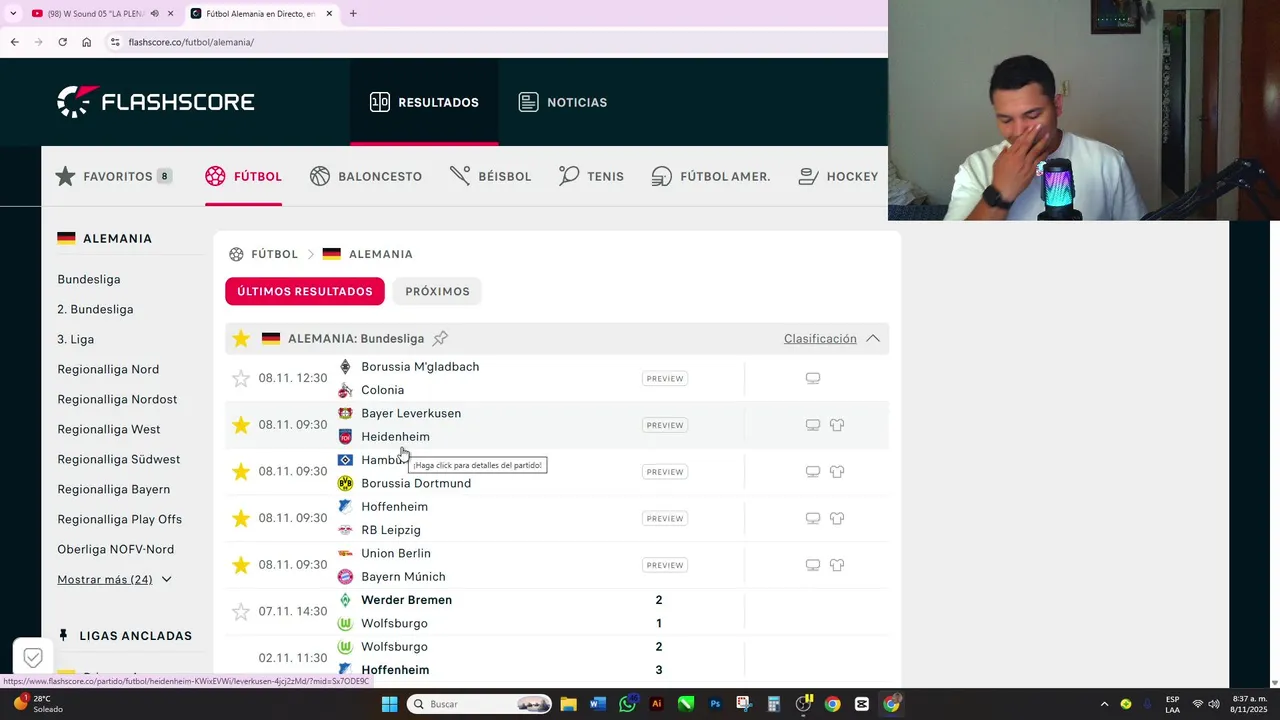Screen dimensions: 1280x720
Task: Click TV icon for Union Berlin vs Bayern
Action: click(813, 565)
